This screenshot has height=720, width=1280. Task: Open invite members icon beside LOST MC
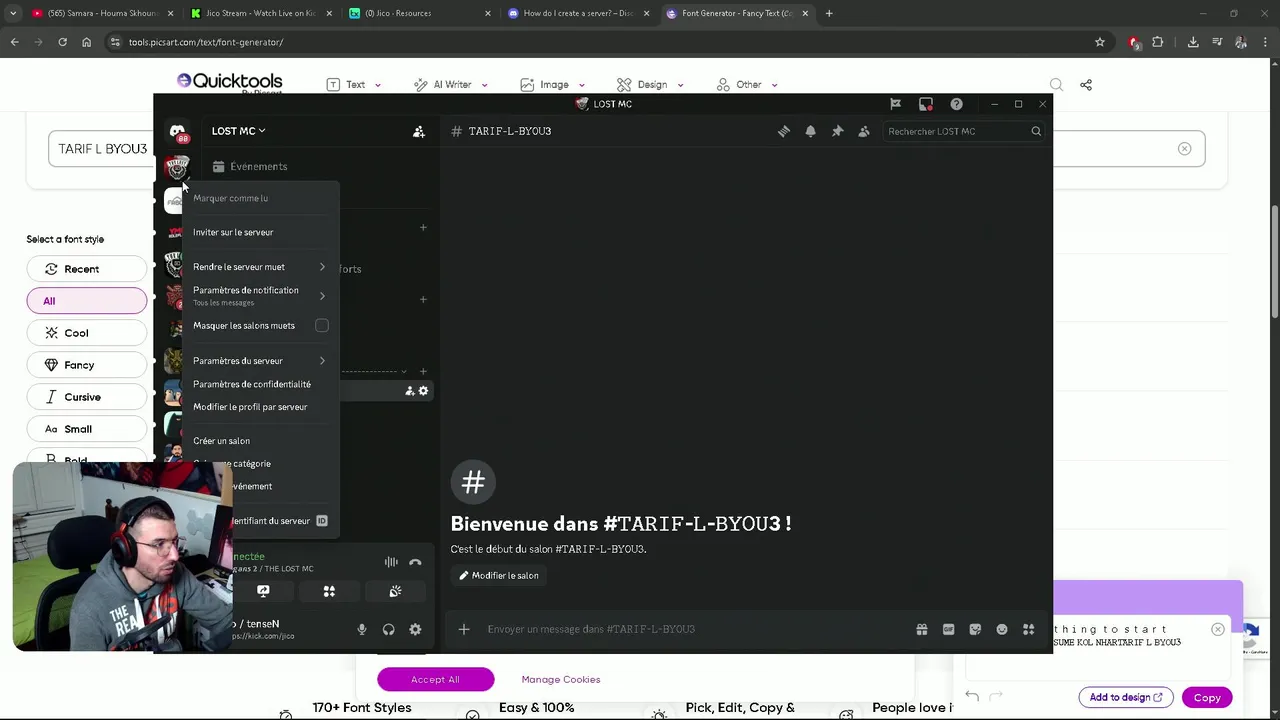419,131
